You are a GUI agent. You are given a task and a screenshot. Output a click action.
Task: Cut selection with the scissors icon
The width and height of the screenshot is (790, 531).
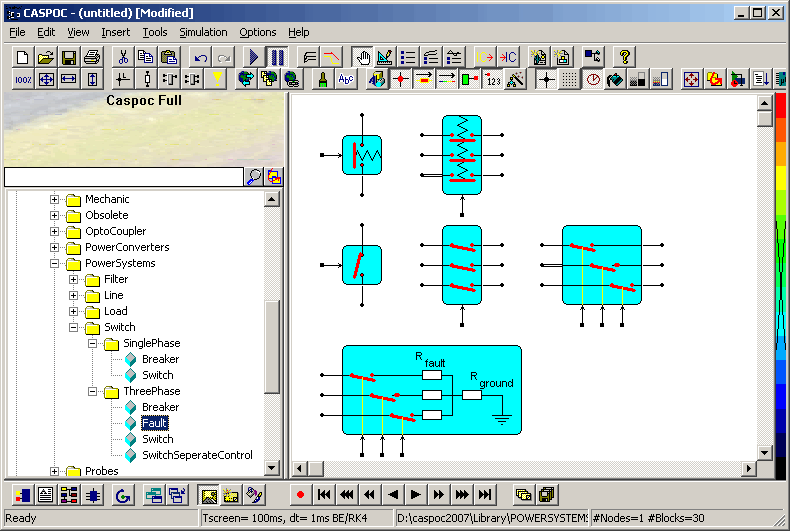point(123,57)
